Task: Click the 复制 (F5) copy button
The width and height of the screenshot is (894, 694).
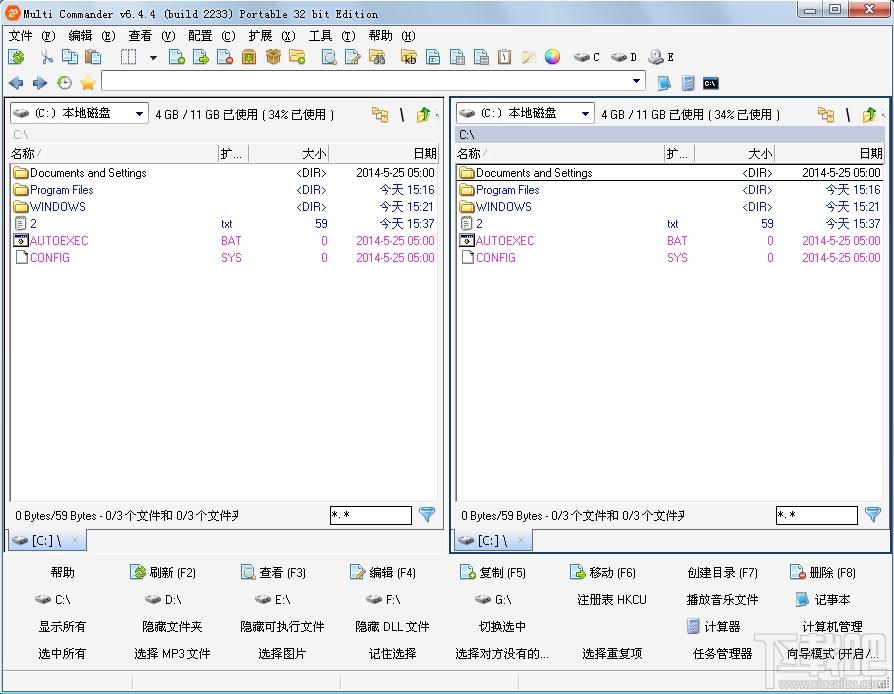Action: pos(492,573)
